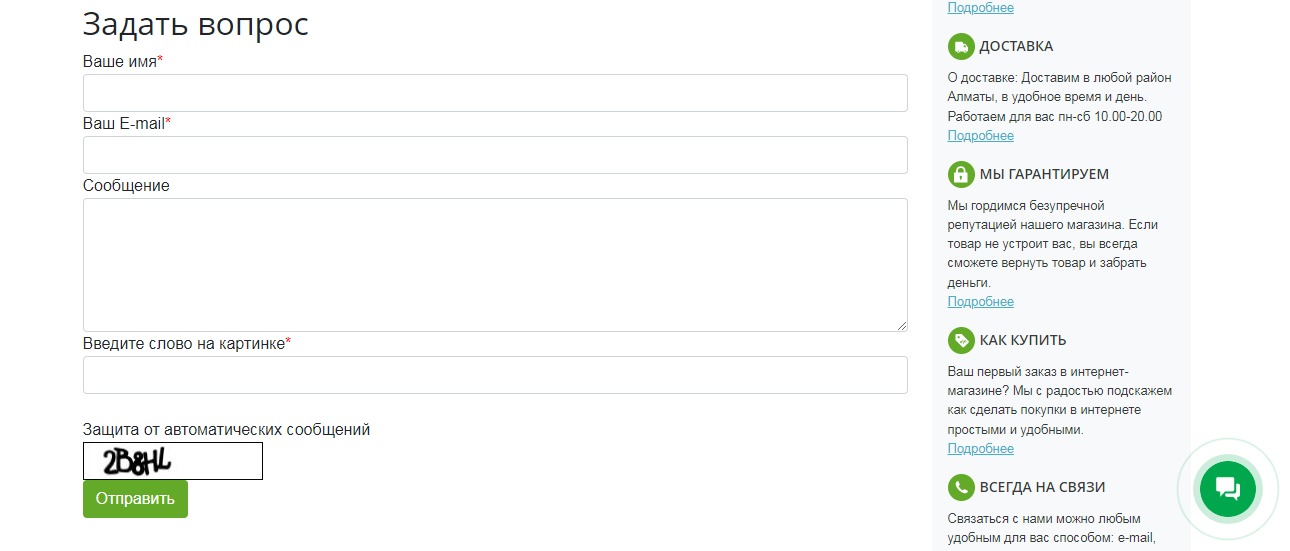This screenshot has height=551, width=1290.
Task: Click the price tag icon beside КАК КУПИТЬ
Action: [961, 340]
